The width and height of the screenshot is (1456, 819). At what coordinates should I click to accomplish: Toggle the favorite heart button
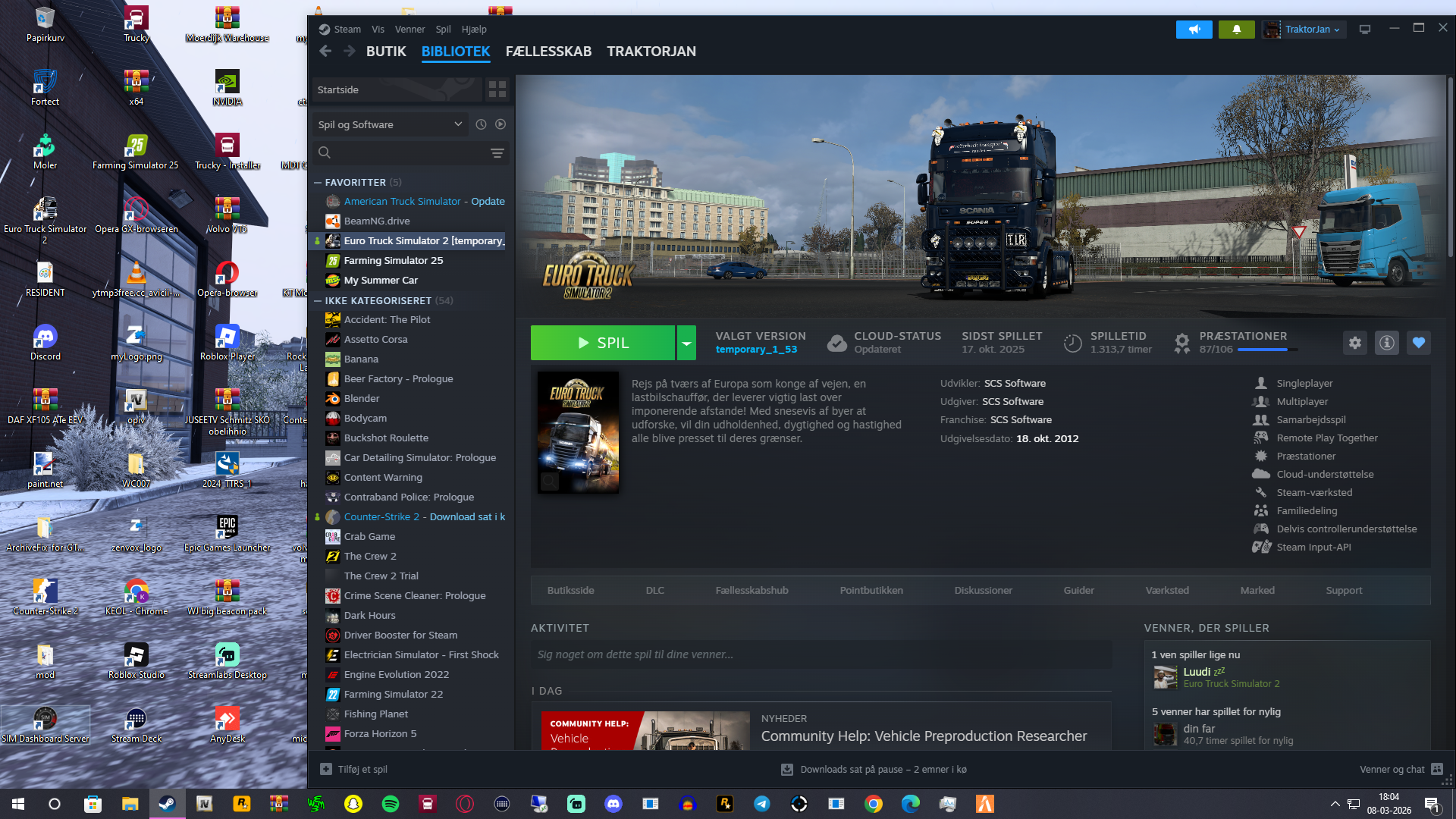tap(1419, 343)
